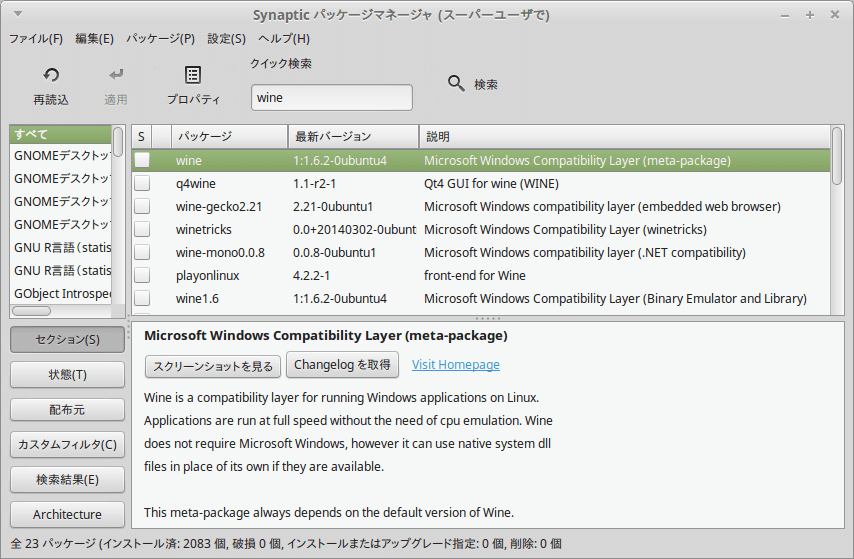This screenshot has width=854, height=559.
Task: Open the パッケージ(P) menu
Action: tap(160, 39)
